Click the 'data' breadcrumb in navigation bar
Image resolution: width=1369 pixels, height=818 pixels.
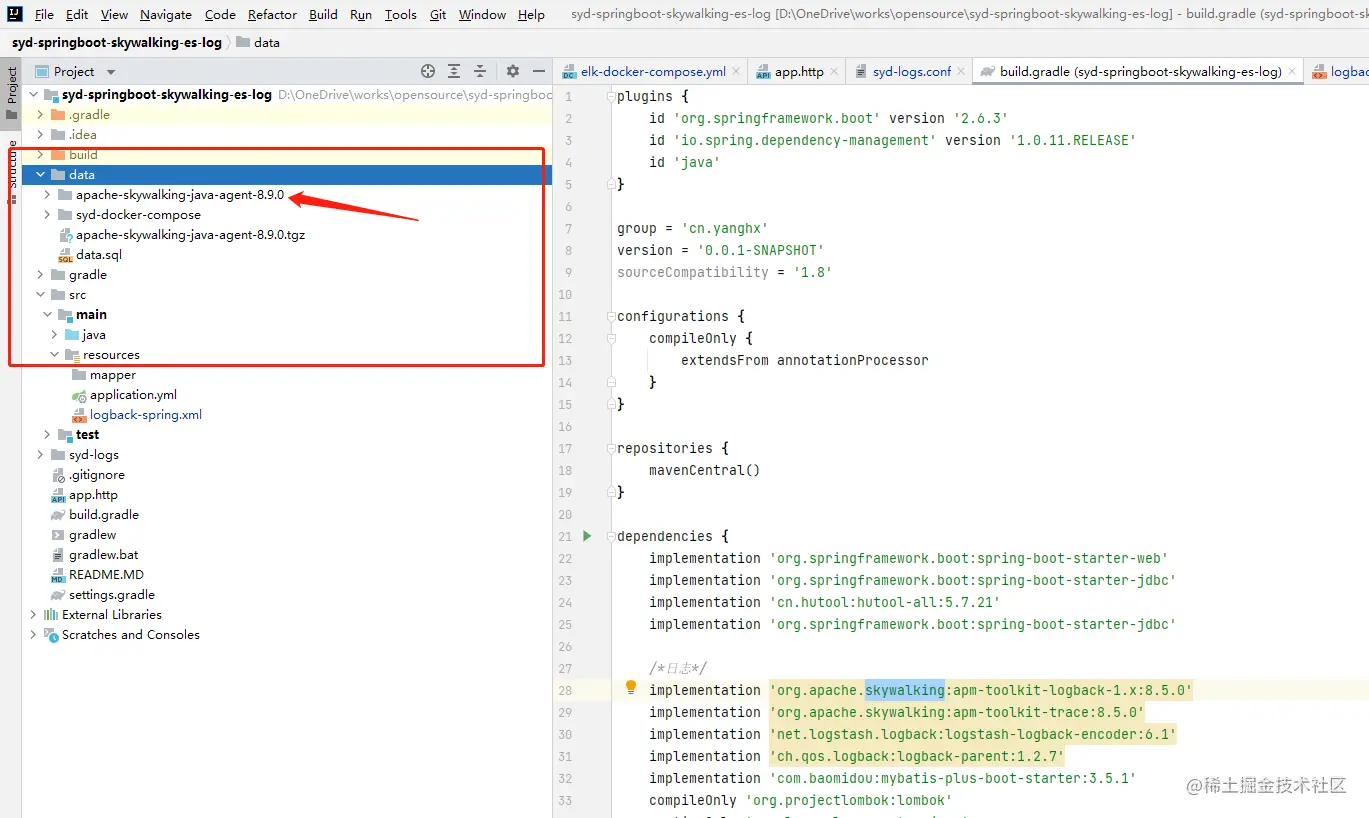(x=258, y=43)
